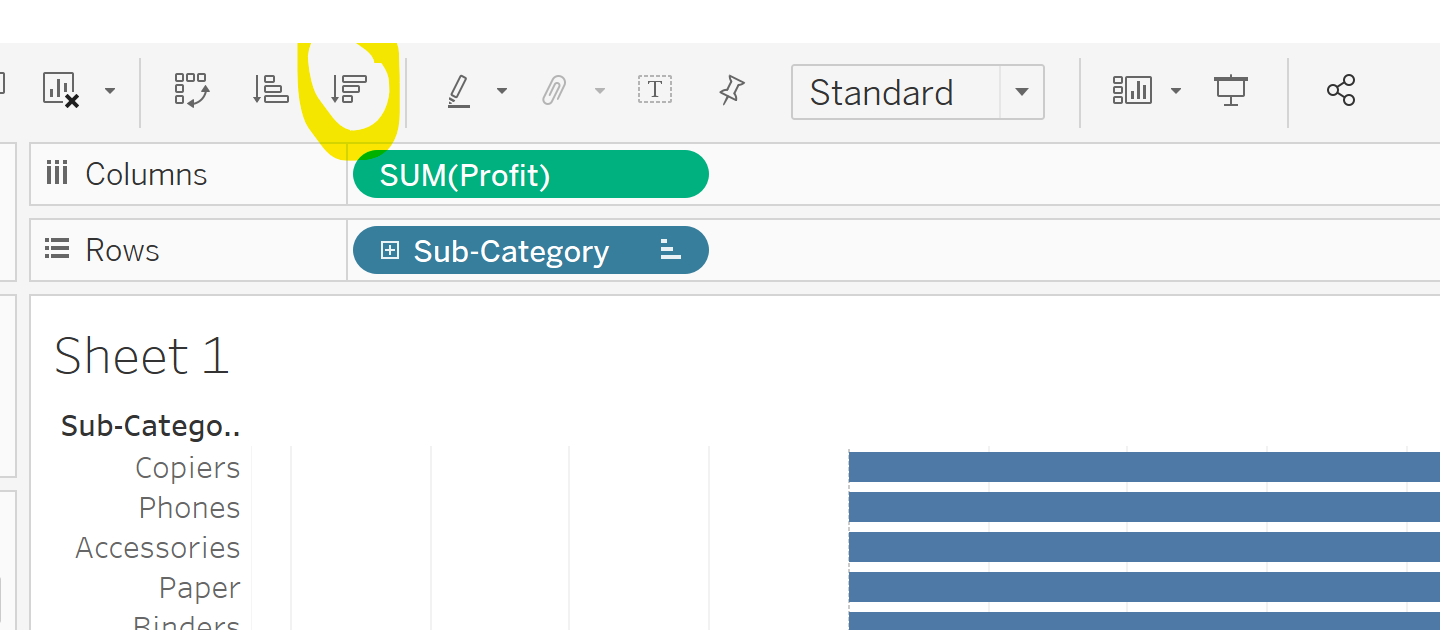Click the Group Members paperclip icon
Screen dimensions: 1440x630
point(553,91)
